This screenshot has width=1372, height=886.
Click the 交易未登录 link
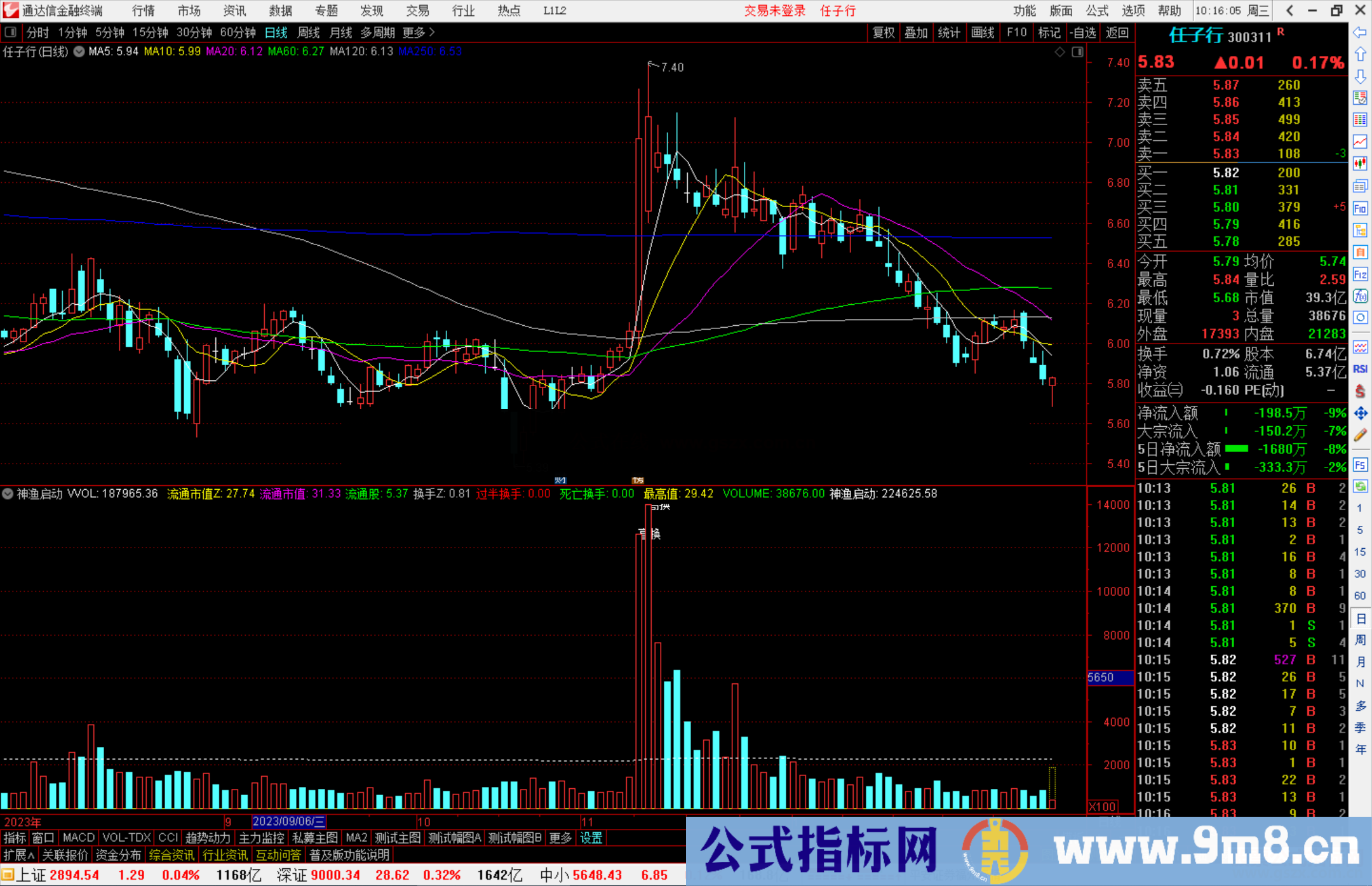(x=774, y=11)
